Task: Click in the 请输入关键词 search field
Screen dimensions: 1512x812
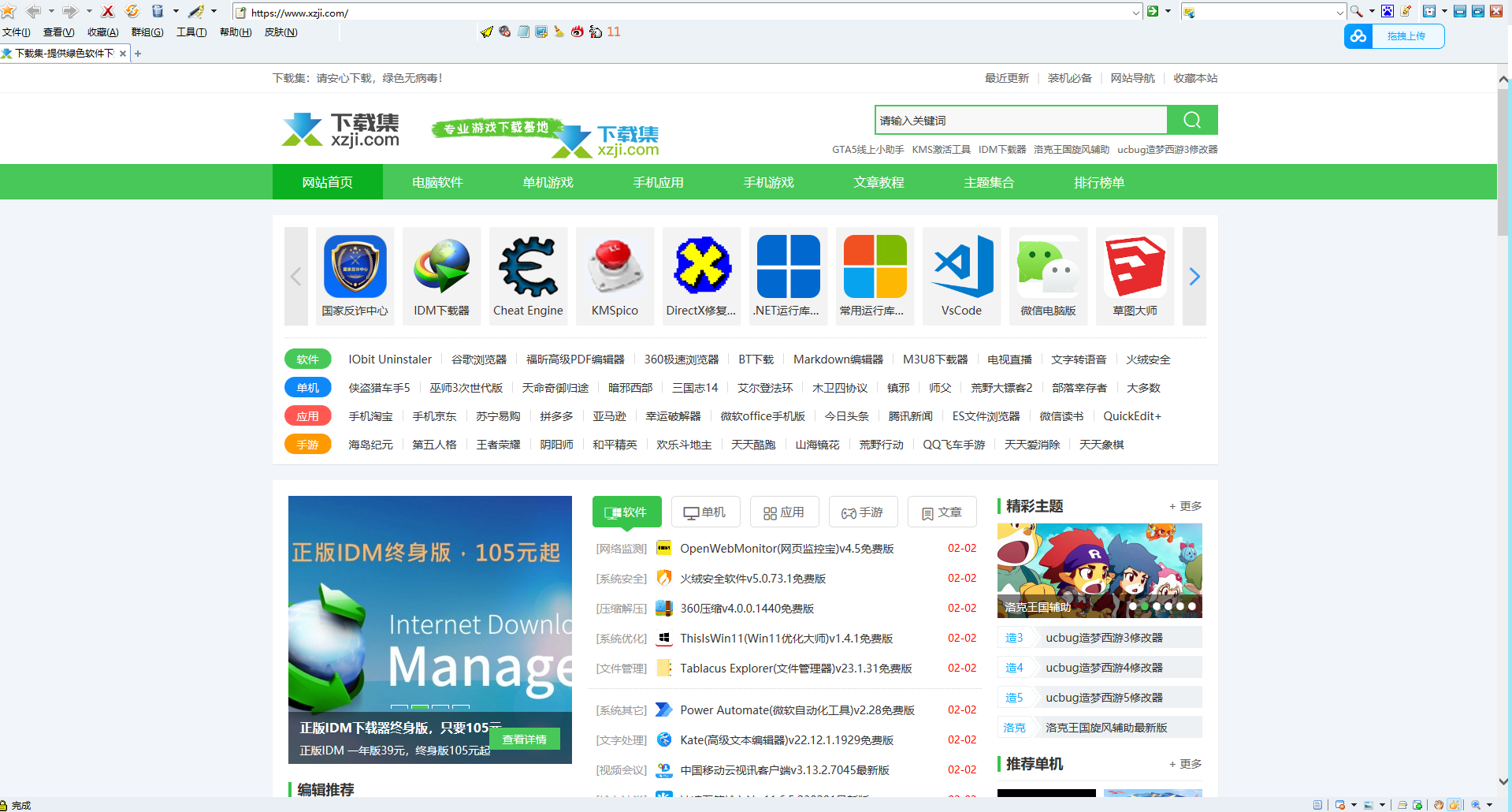Action: 1021,120
